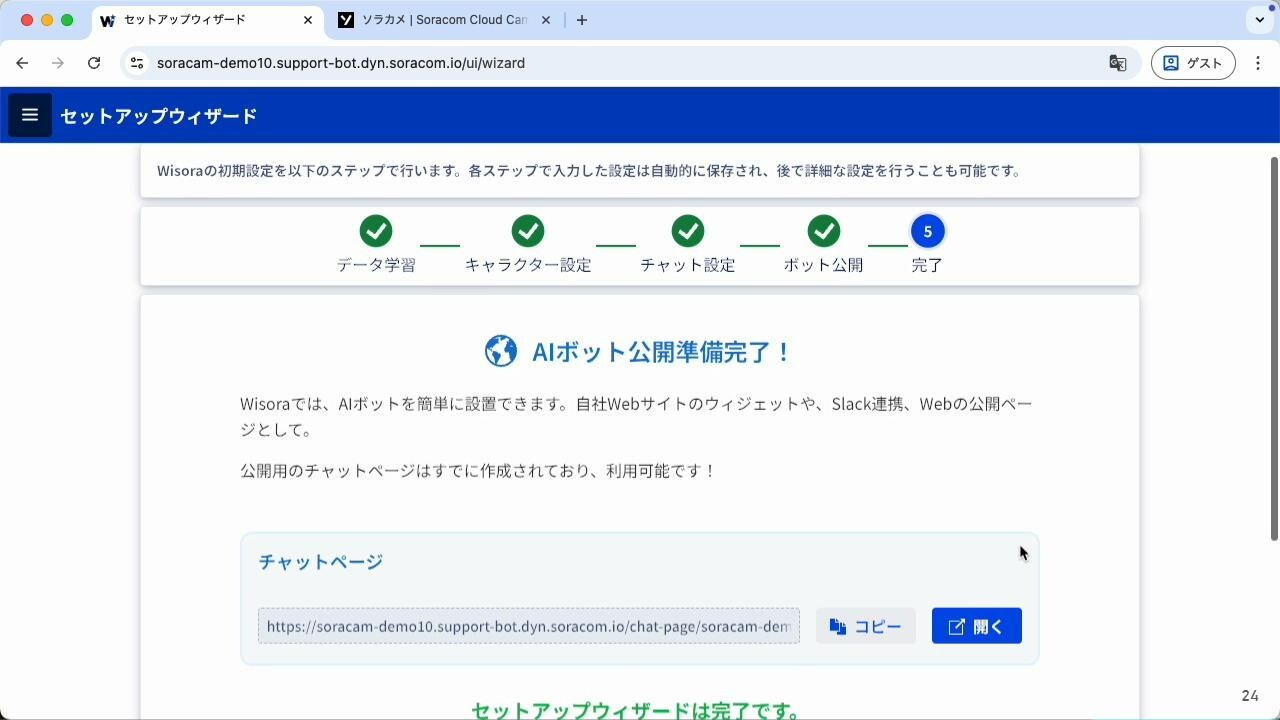Copy the chat page URL
Viewport: 1280px width, 720px height.
point(865,626)
